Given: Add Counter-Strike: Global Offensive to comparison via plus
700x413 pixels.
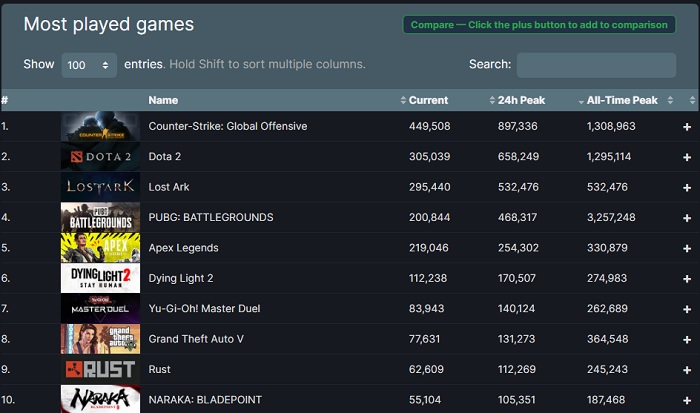Looking at the screenshot, I should pyautogui.click(x=687, y=127).
